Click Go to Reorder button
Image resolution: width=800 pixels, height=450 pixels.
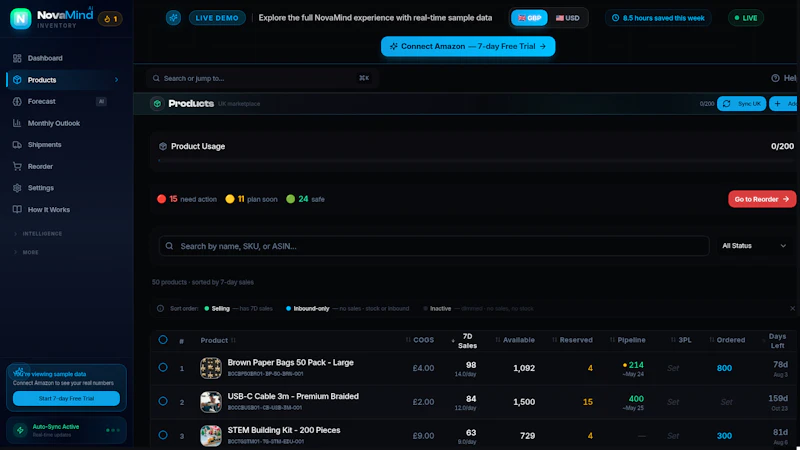coord(762,199)
